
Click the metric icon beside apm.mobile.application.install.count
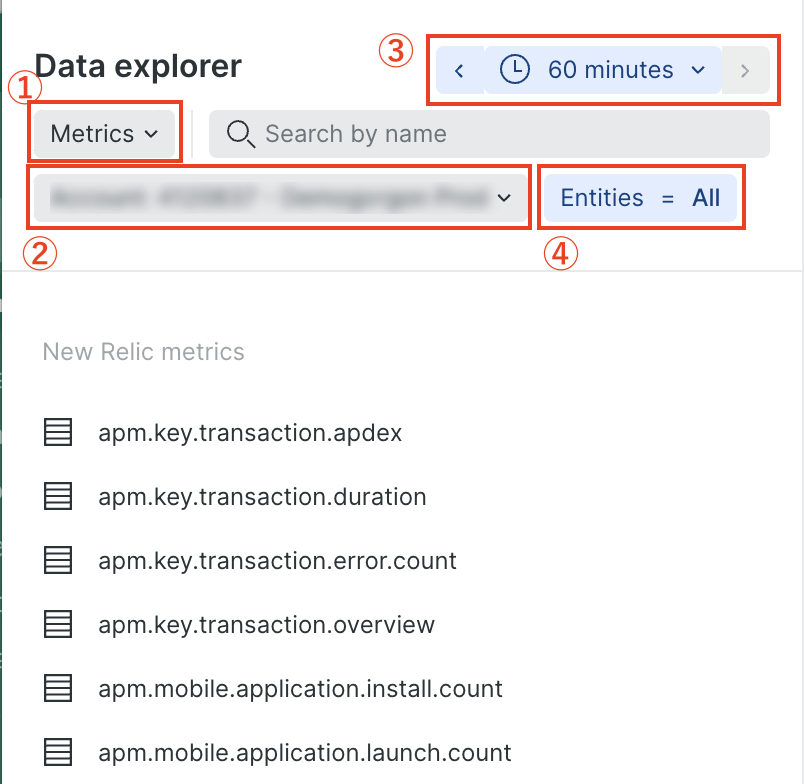point(57,688)
